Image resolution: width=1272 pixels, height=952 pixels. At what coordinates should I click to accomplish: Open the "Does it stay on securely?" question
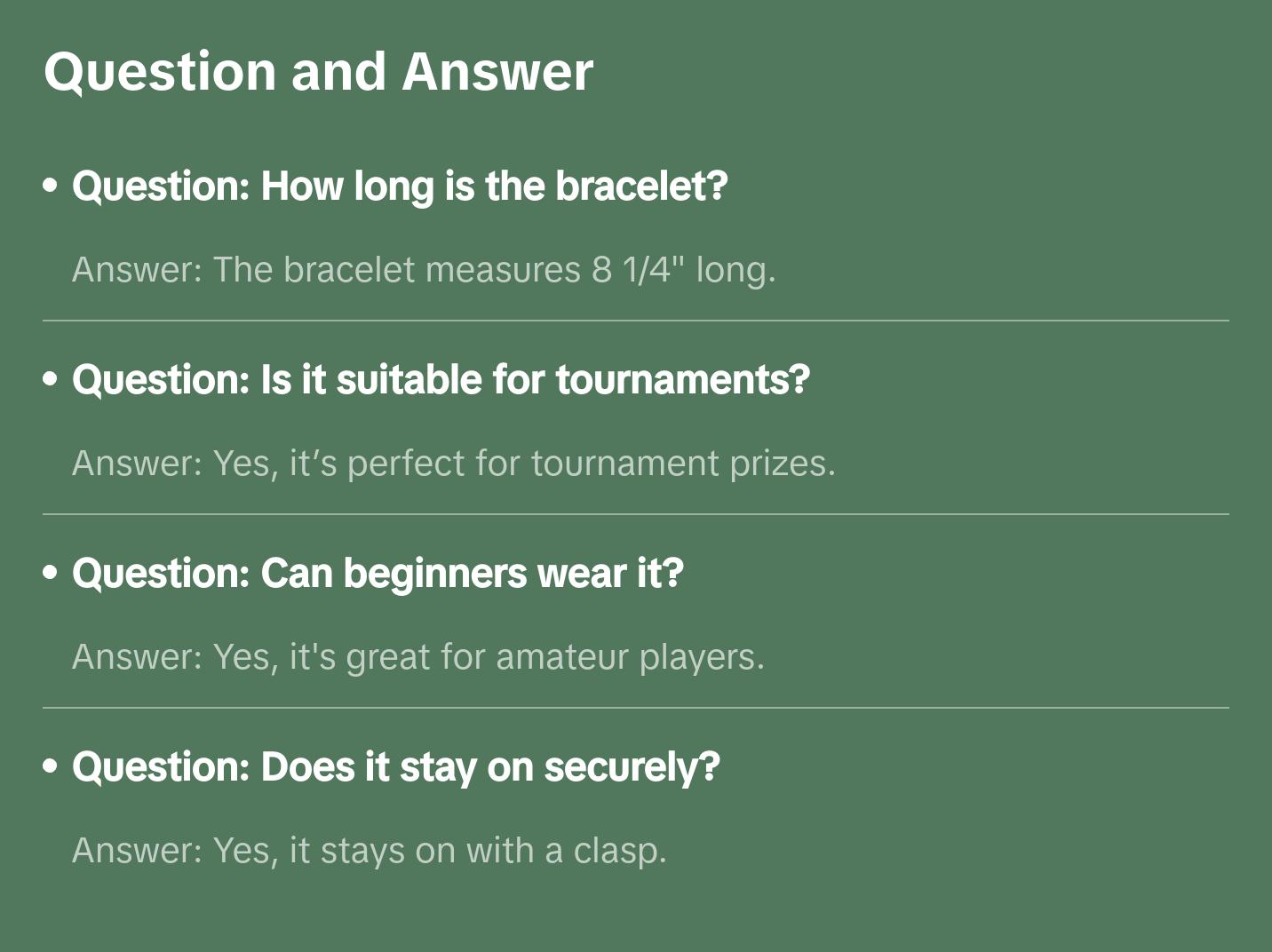(395, 767)
